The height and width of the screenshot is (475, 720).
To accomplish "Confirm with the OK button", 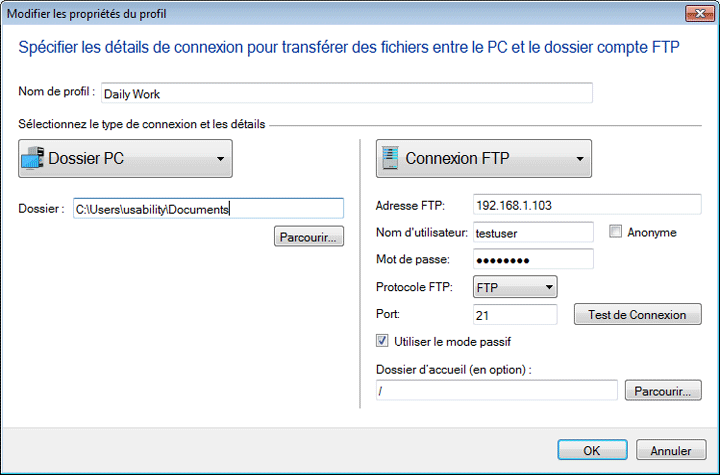I will click(591, 450).
